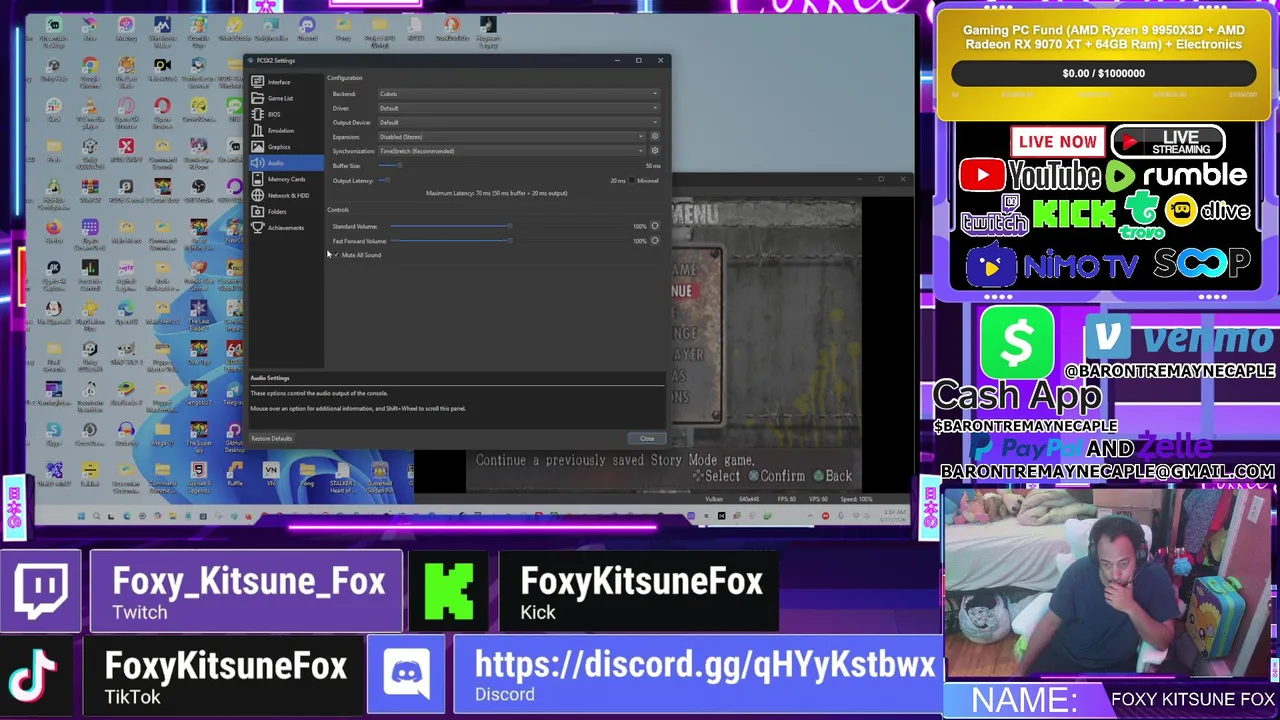
Task: Switch to the Graphics settings page
Action: [x=287, y=147]
